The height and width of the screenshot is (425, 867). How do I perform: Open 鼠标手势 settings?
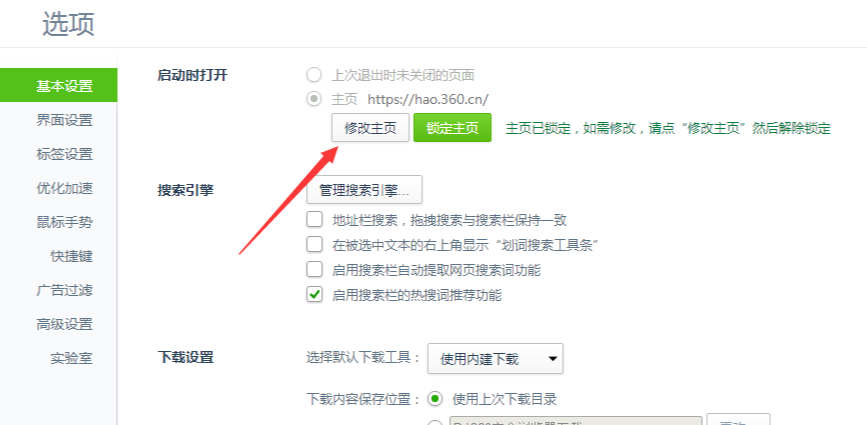pos(64,223)
